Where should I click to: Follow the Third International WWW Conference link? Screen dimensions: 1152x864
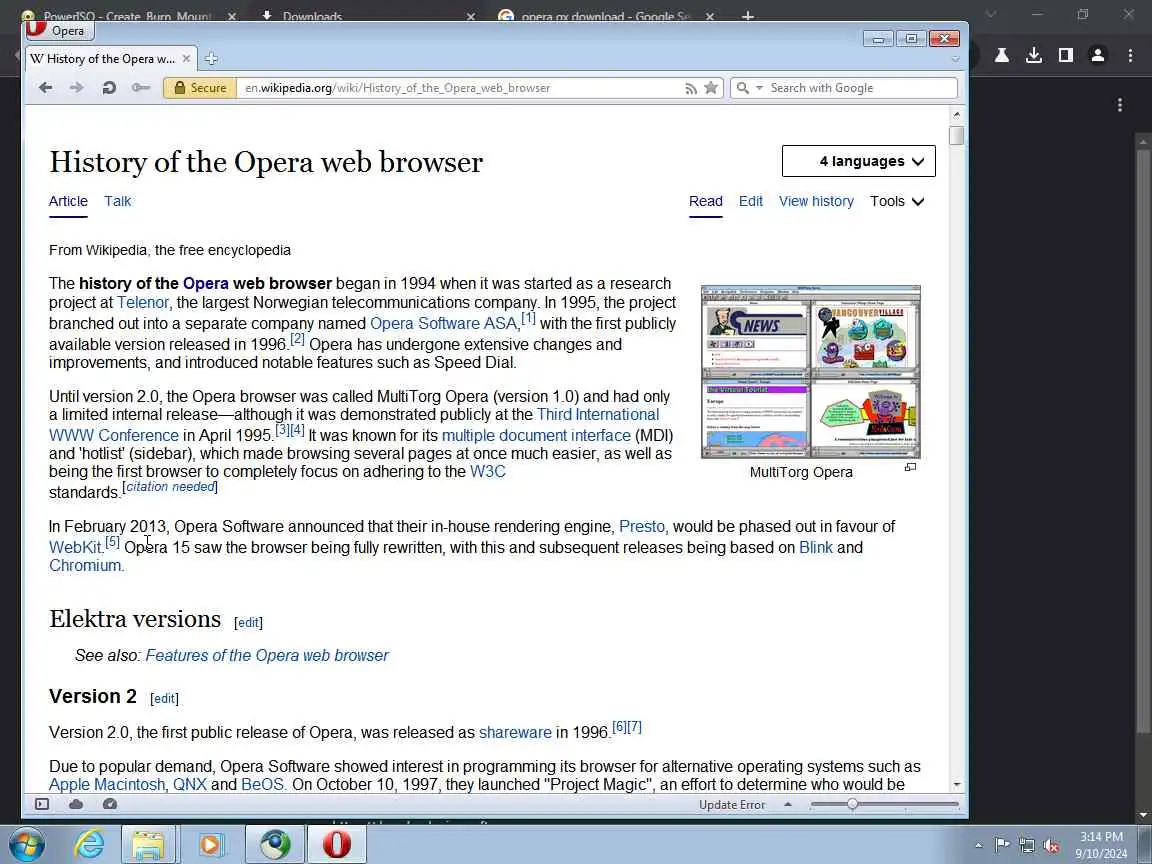click(x=354, y=425)
